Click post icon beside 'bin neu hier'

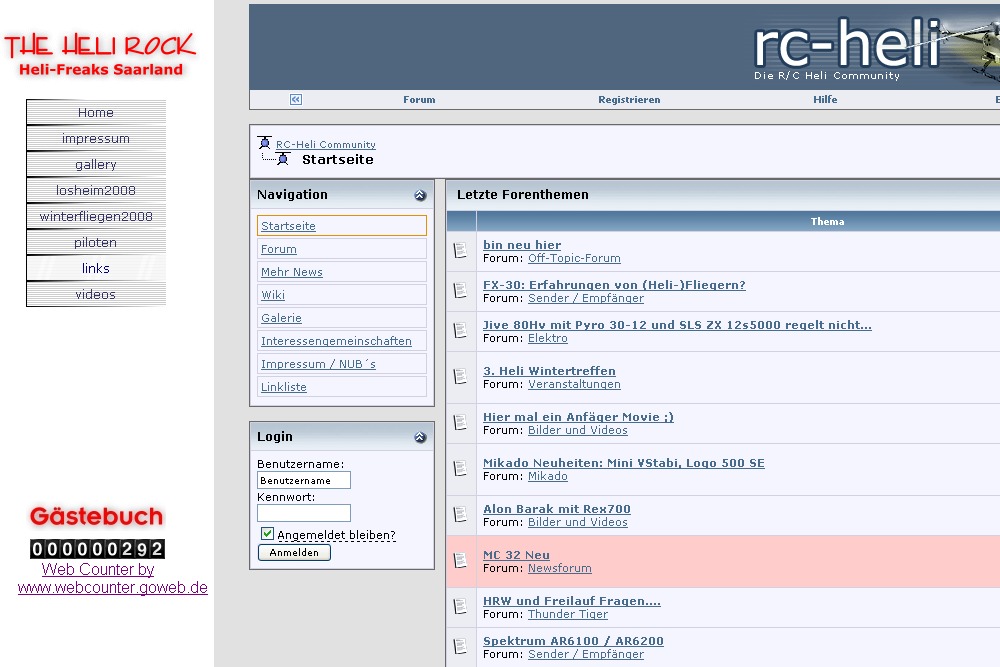[460, 251]
